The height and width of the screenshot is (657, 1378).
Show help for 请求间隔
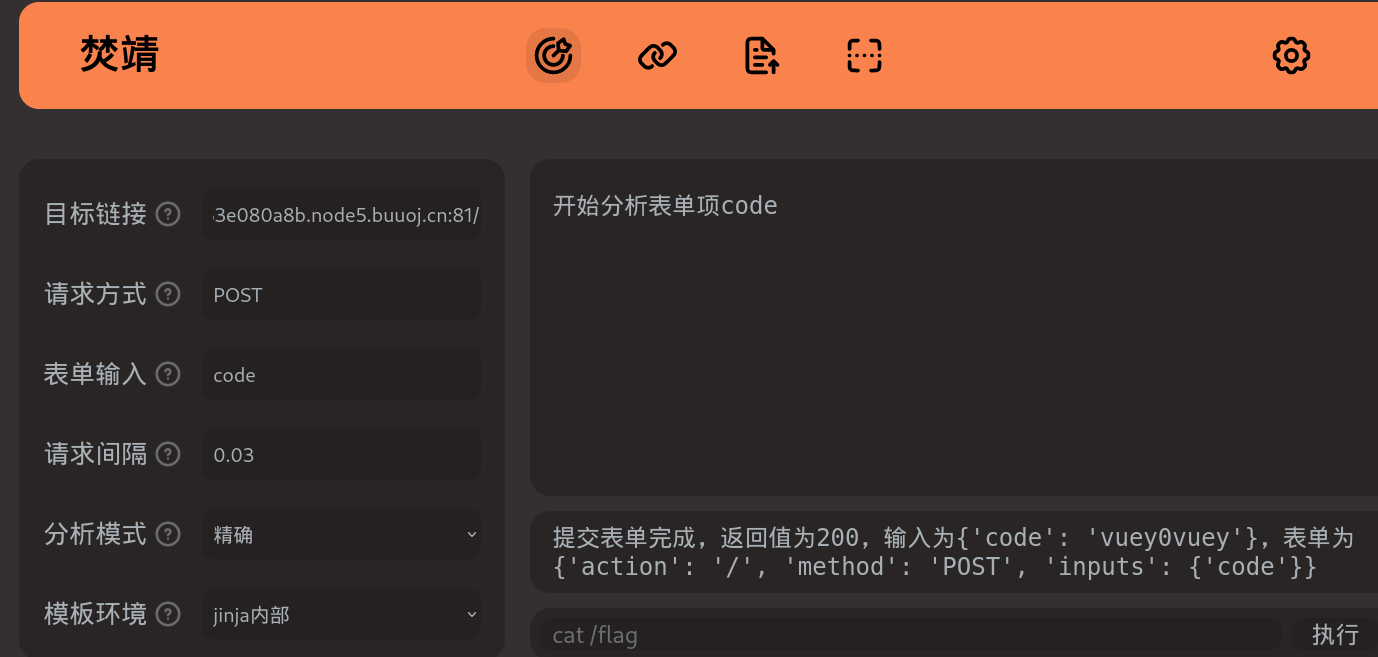[x=168, y=454]
